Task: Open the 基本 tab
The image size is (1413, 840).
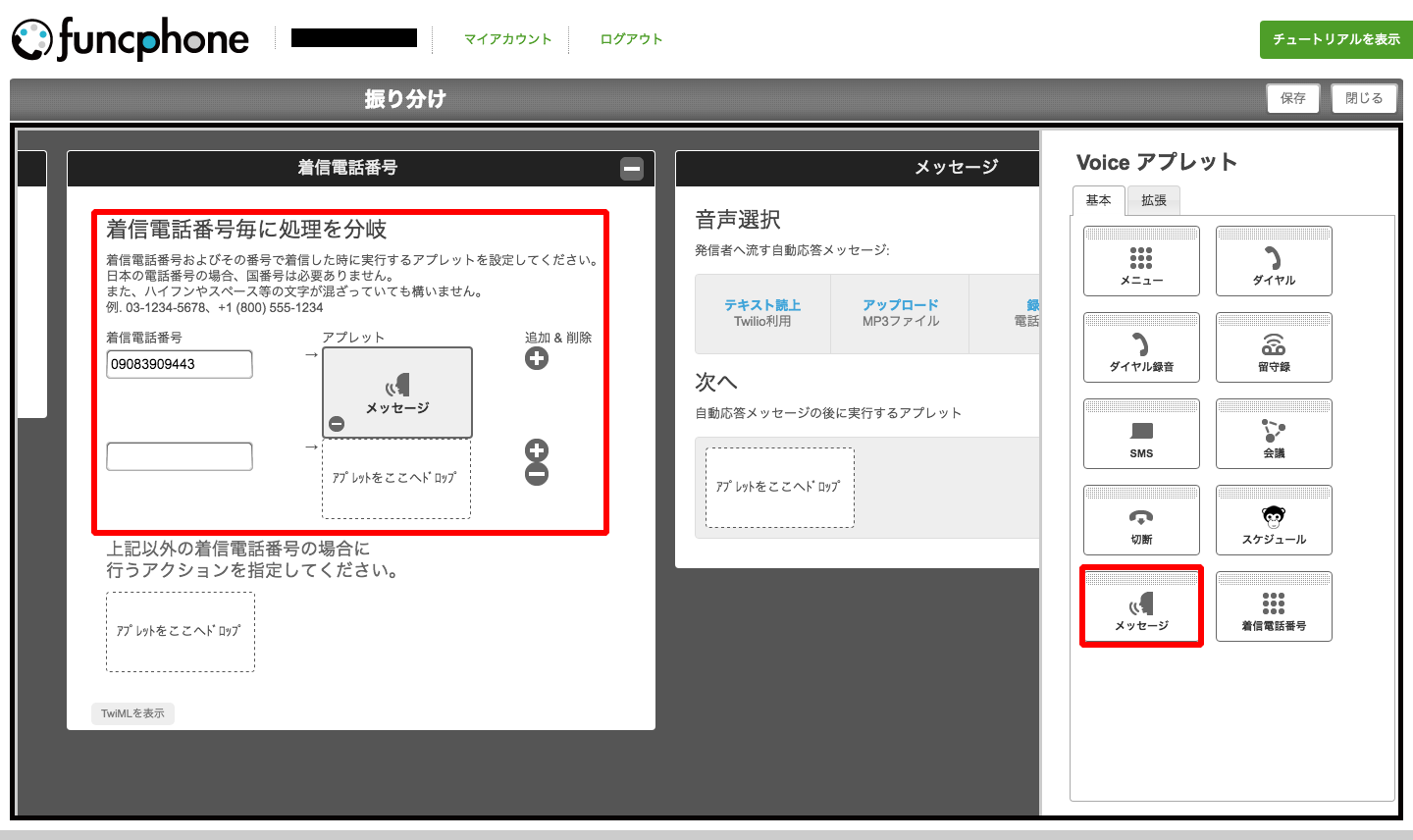Action: click(x=1098, y=200)
